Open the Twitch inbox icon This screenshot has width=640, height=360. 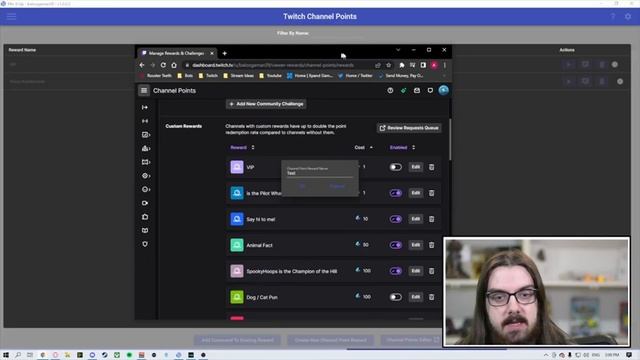click(x=417, y=91)
